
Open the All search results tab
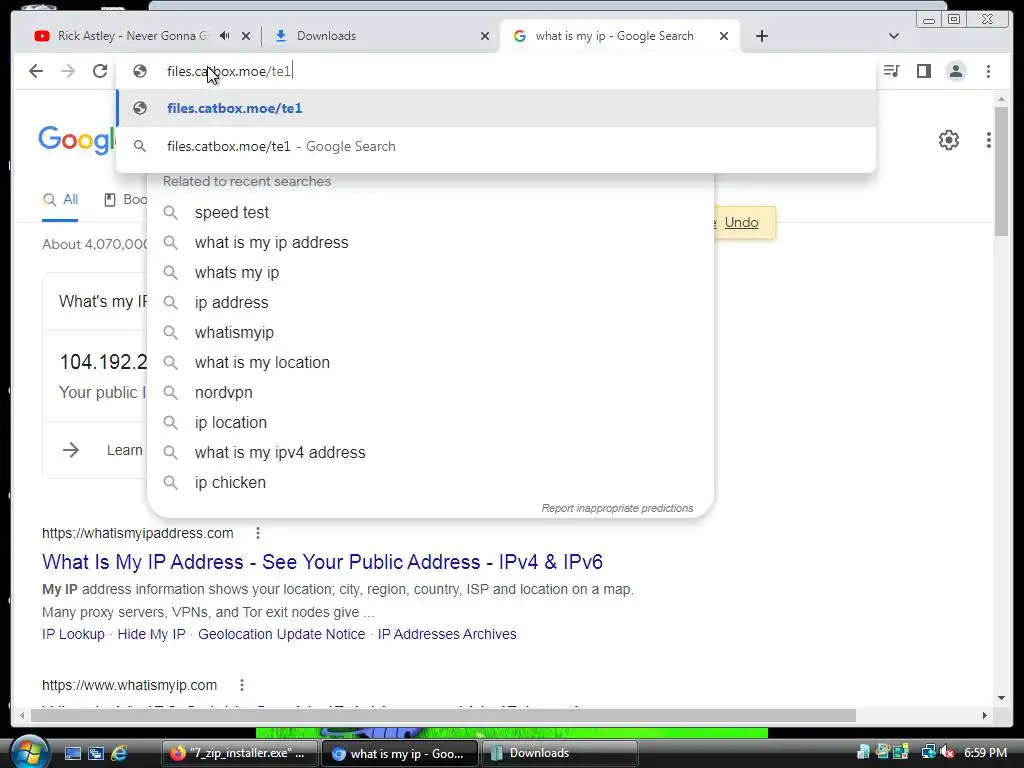[60, 200]
